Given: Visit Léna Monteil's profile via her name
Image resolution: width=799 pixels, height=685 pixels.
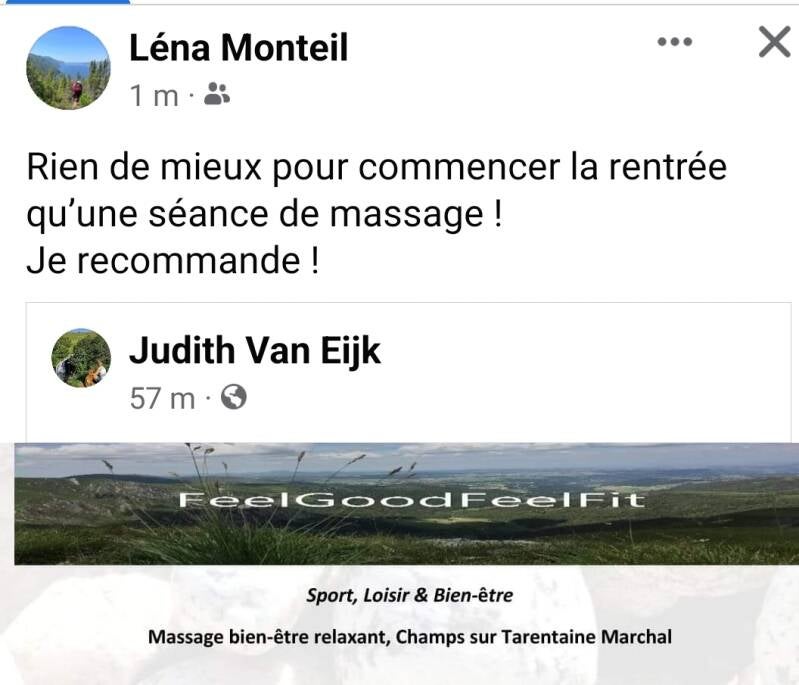Looking at the screenshot, I should point(238,47).
